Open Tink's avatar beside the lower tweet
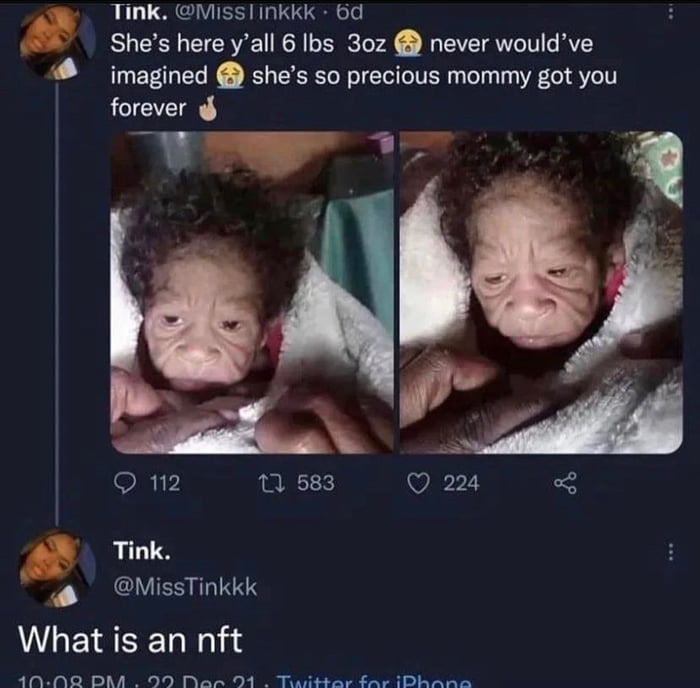This screenshot has height=688, width=700. click(x=57, y=568)
